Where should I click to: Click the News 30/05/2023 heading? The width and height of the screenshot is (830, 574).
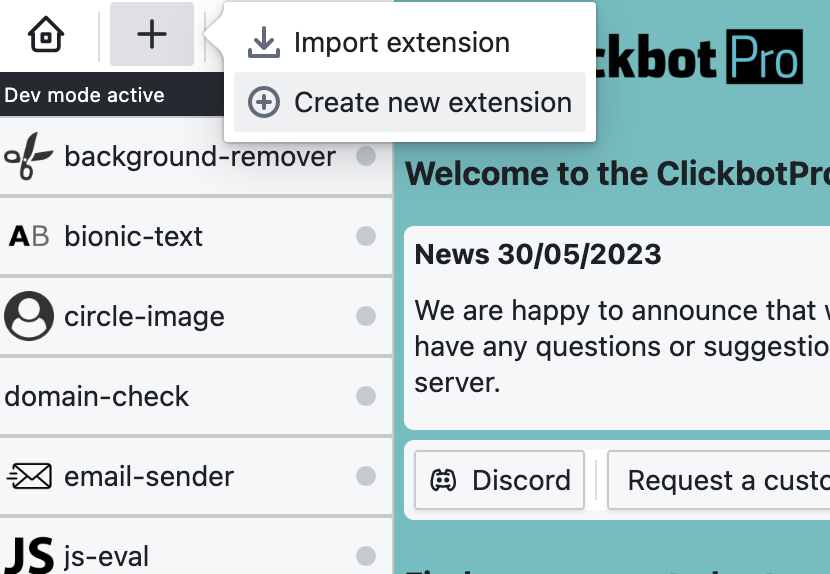point(538,254)
